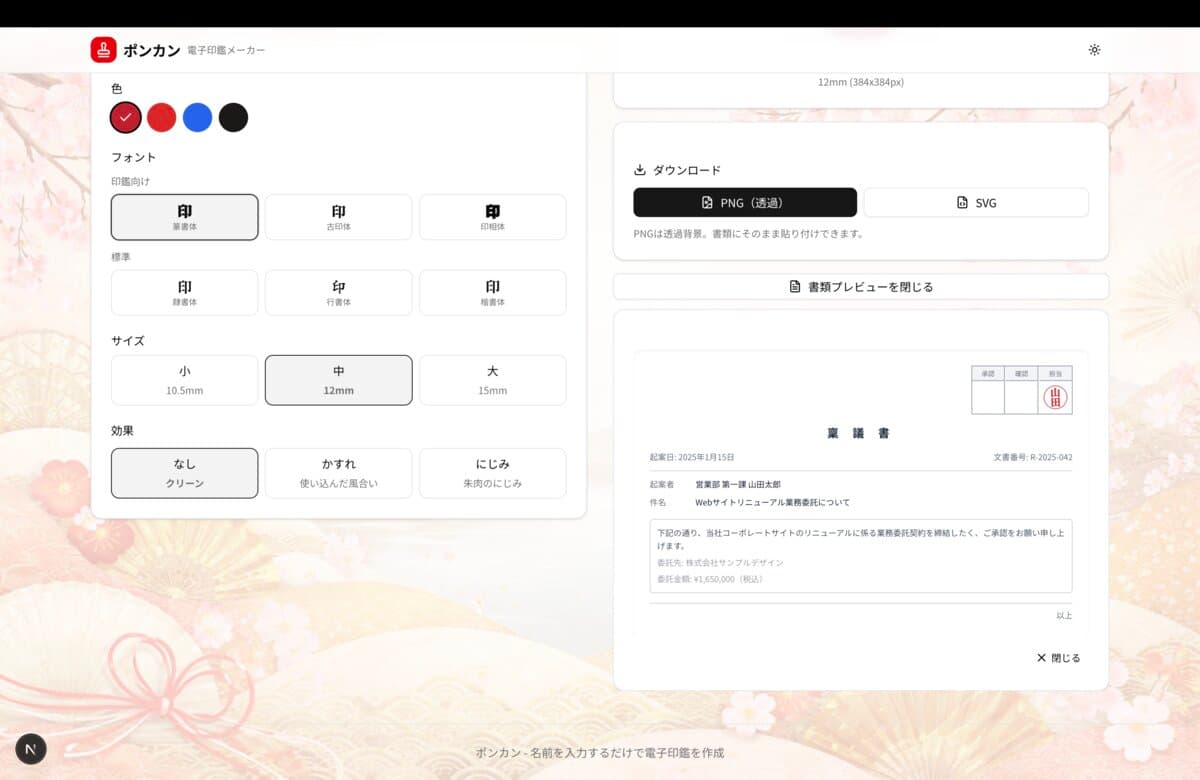
Task: Choose the 古印体 font style
Action: 338,217
